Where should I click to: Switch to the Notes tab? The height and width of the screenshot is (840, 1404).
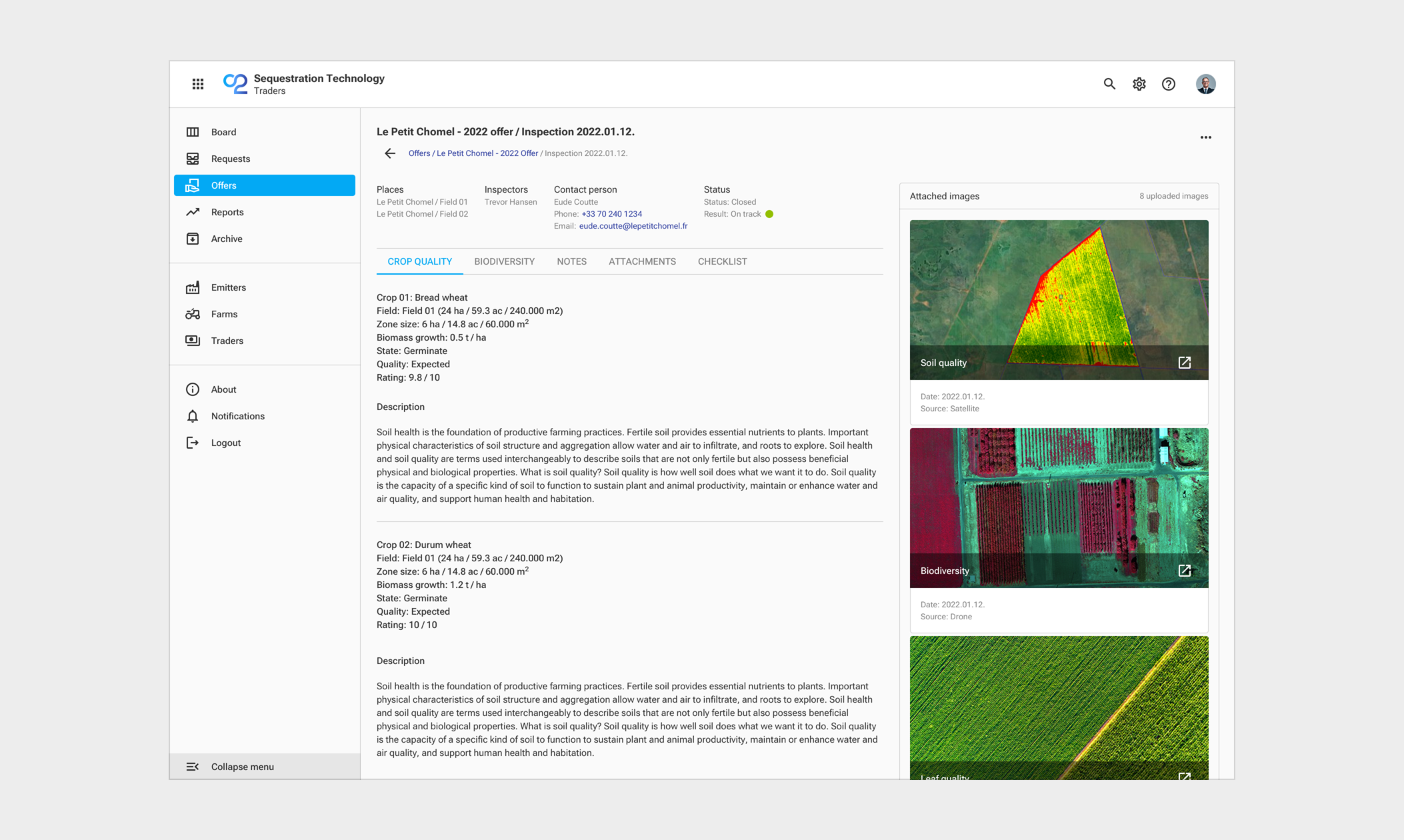[x=572, y=261]
